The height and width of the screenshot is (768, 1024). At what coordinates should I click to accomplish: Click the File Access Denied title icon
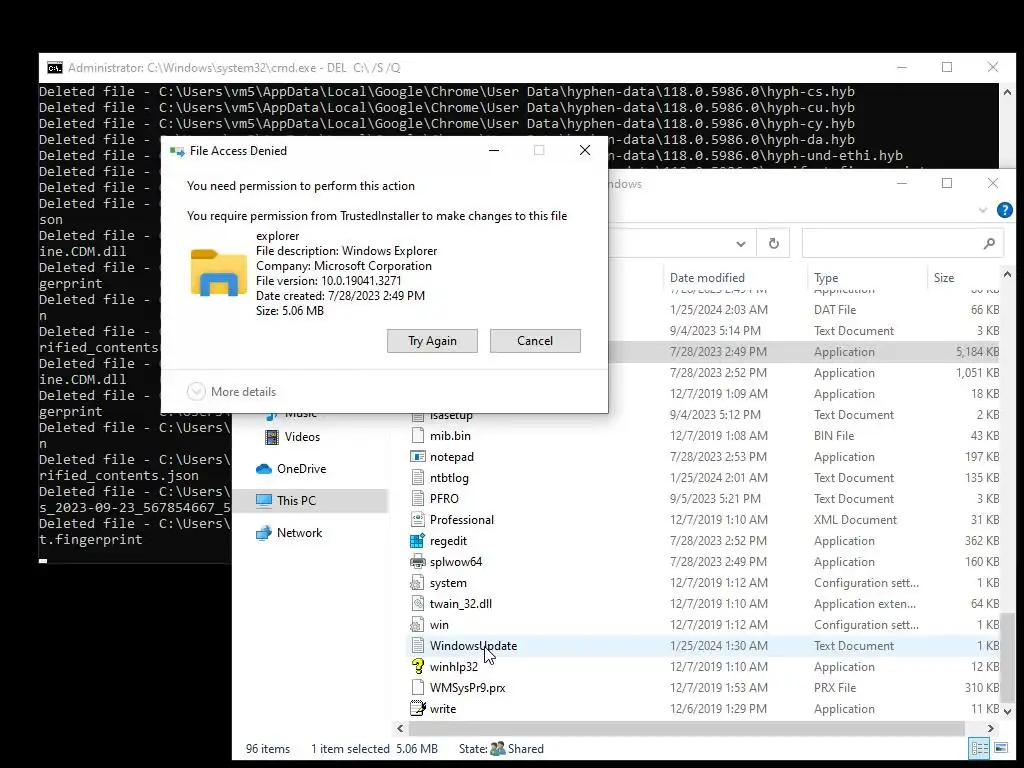[177, 151]
